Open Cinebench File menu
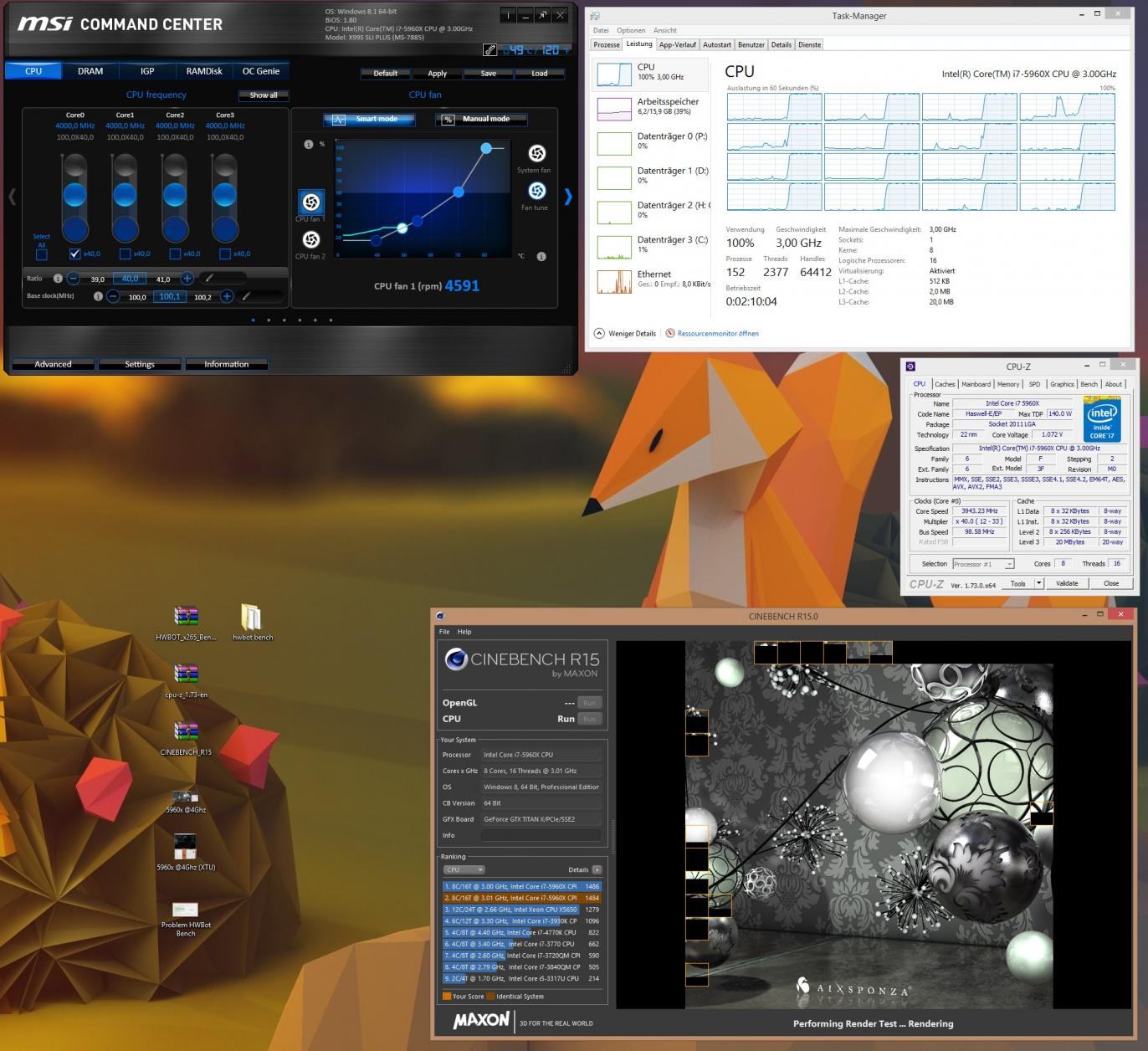 click(444, 632)
